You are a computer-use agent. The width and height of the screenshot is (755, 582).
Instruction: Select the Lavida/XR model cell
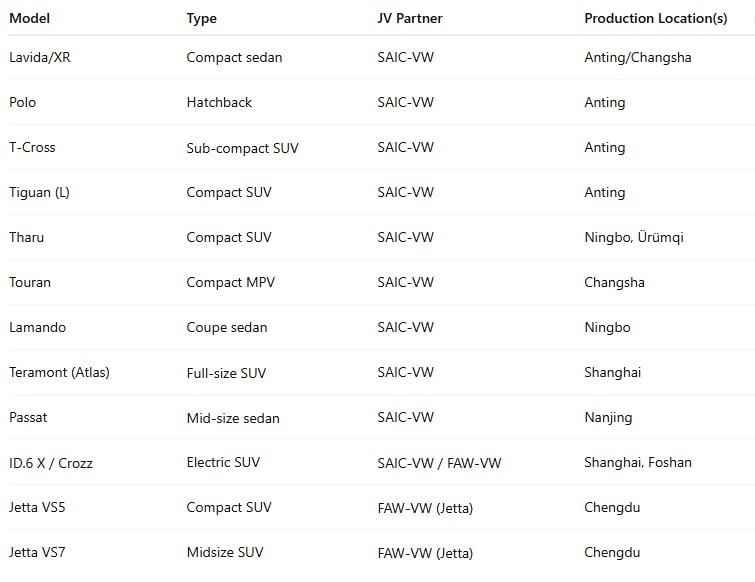[40, 57]
